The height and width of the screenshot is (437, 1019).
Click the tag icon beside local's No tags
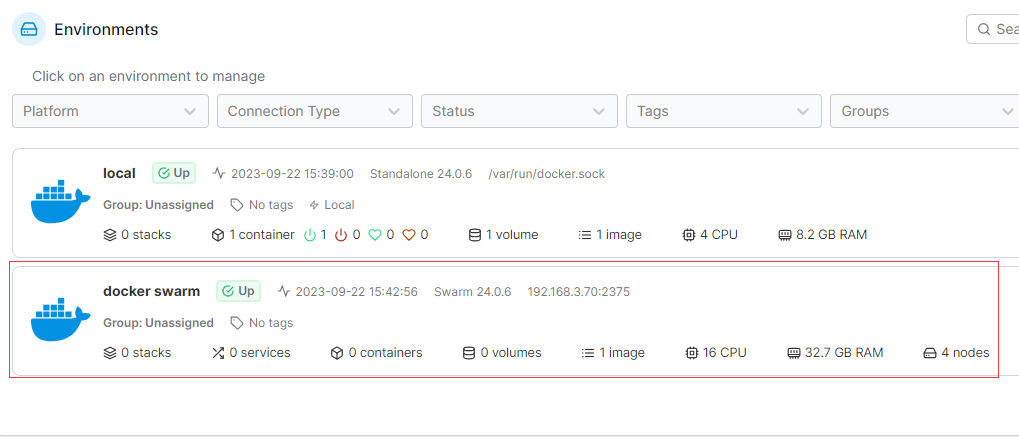237,205
